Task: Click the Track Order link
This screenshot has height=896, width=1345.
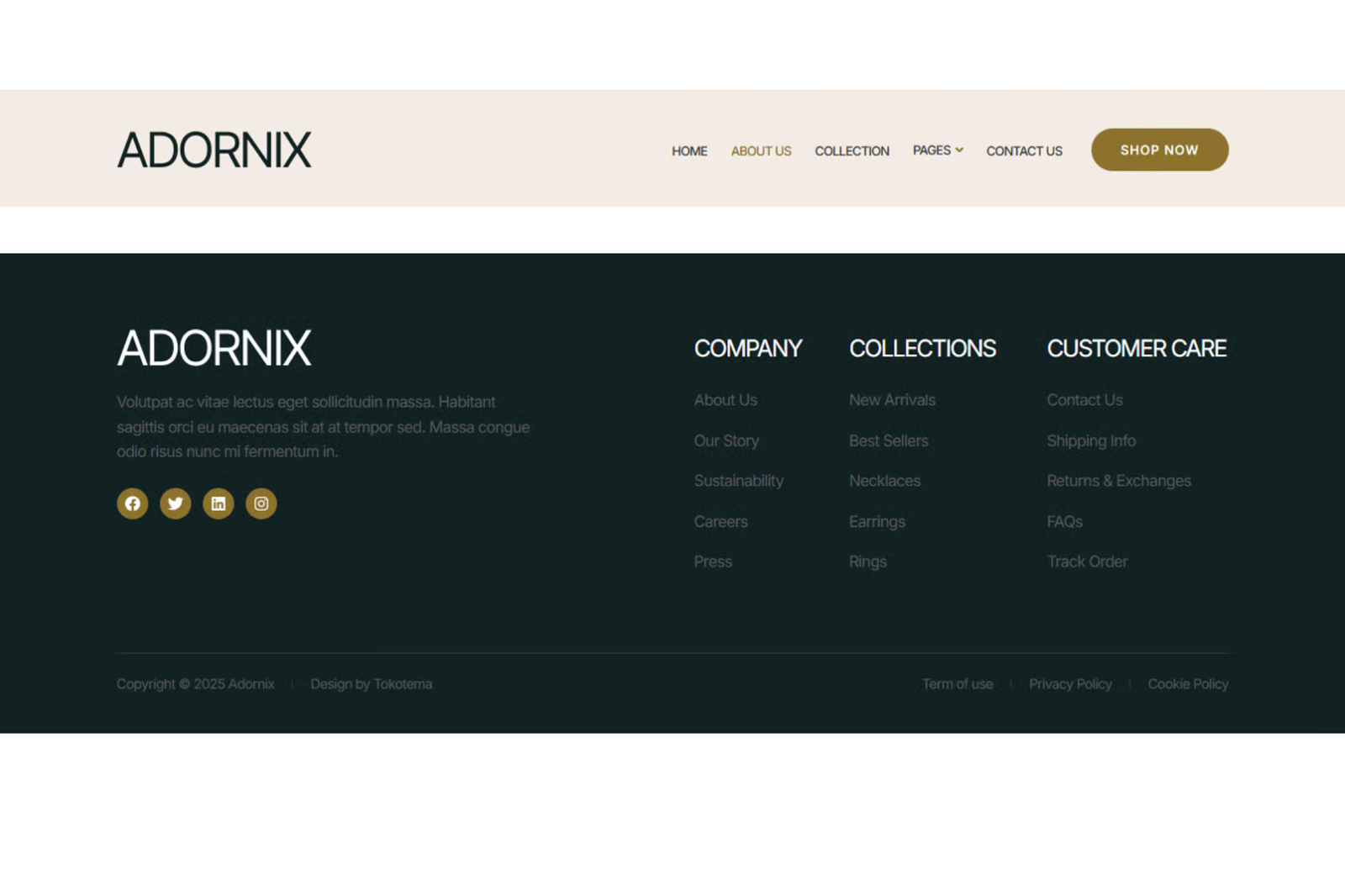Action: (1087, 561)
